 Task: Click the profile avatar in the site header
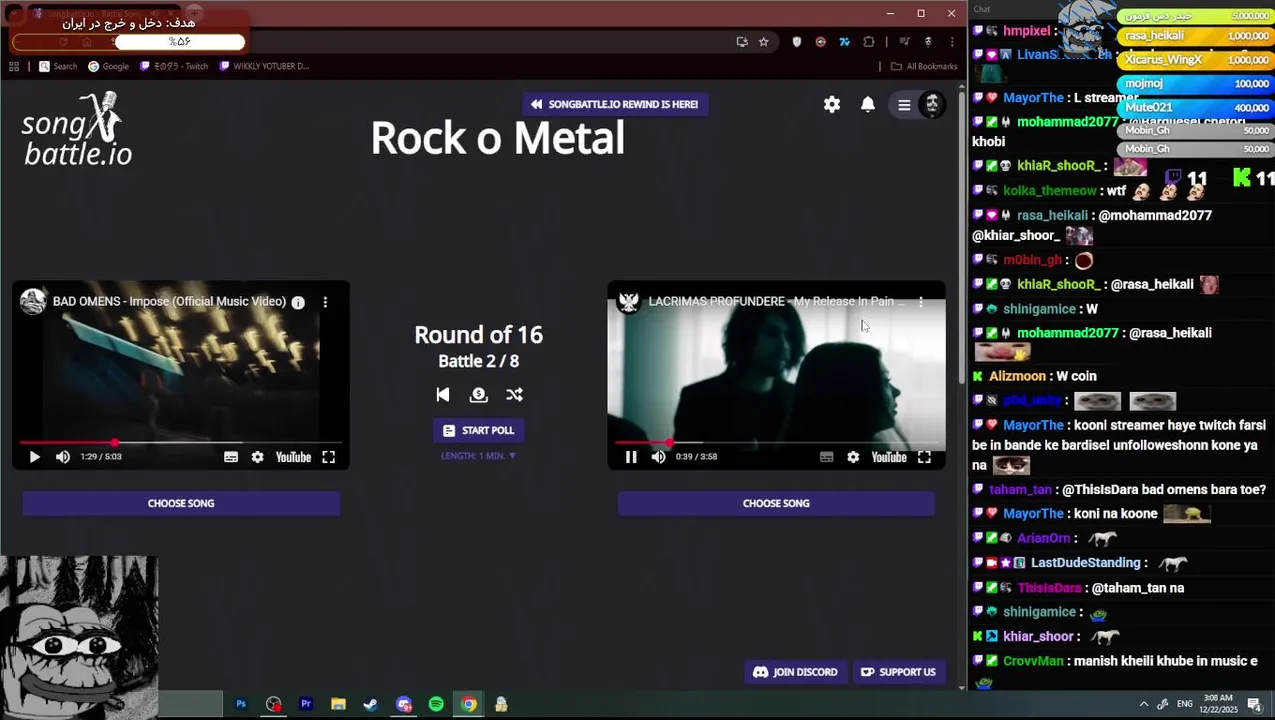[932, 104]
